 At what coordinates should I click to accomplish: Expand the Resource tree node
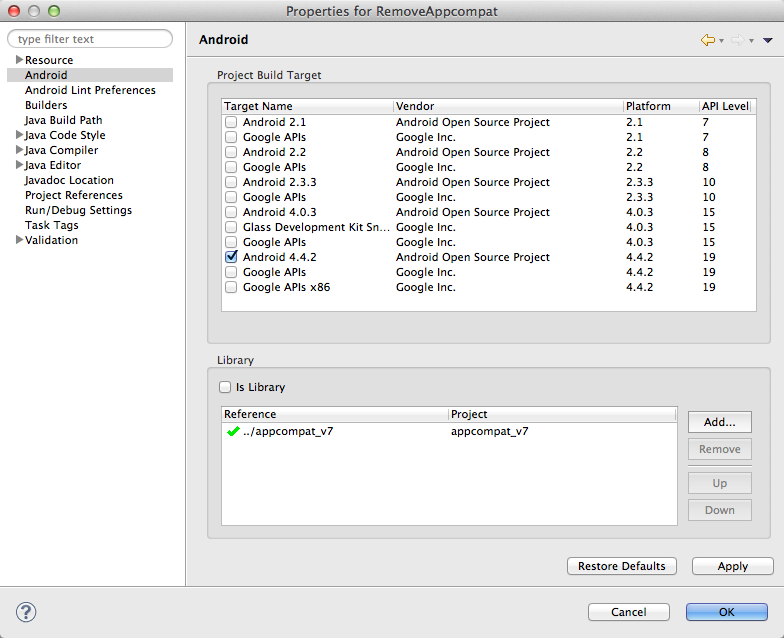tap(19, 60)
